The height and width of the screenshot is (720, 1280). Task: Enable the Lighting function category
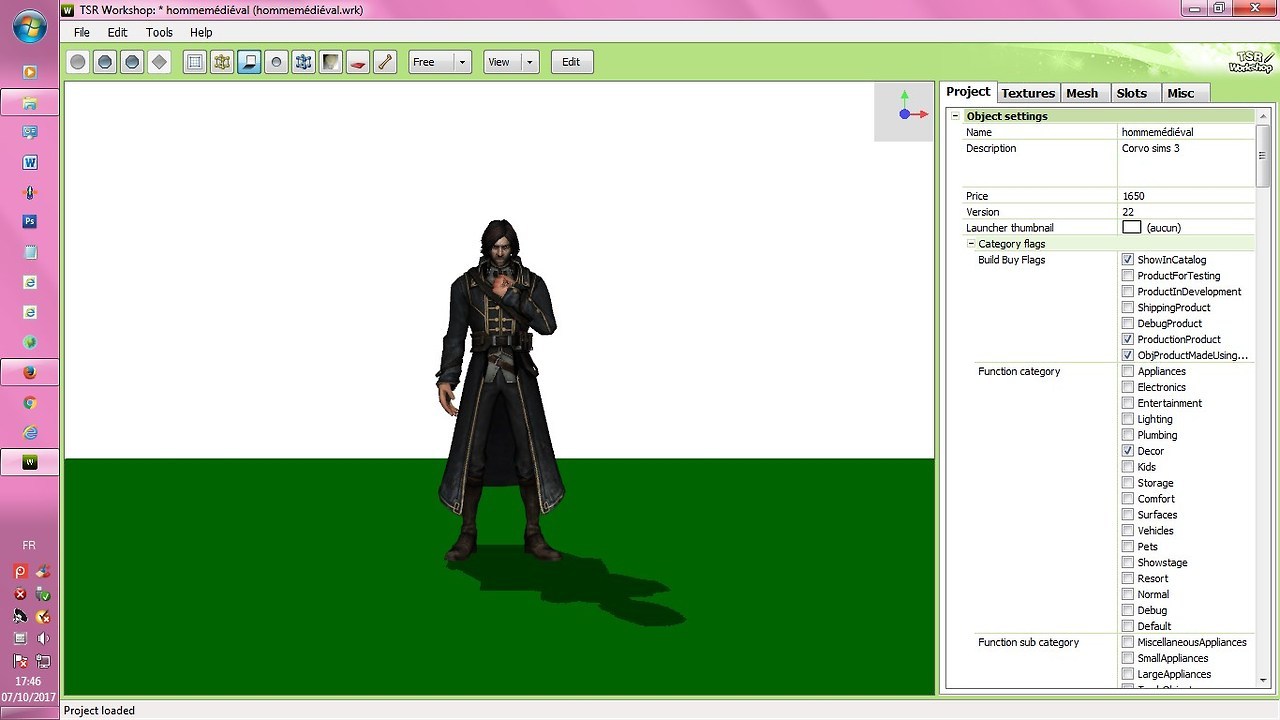point(1128,419)
